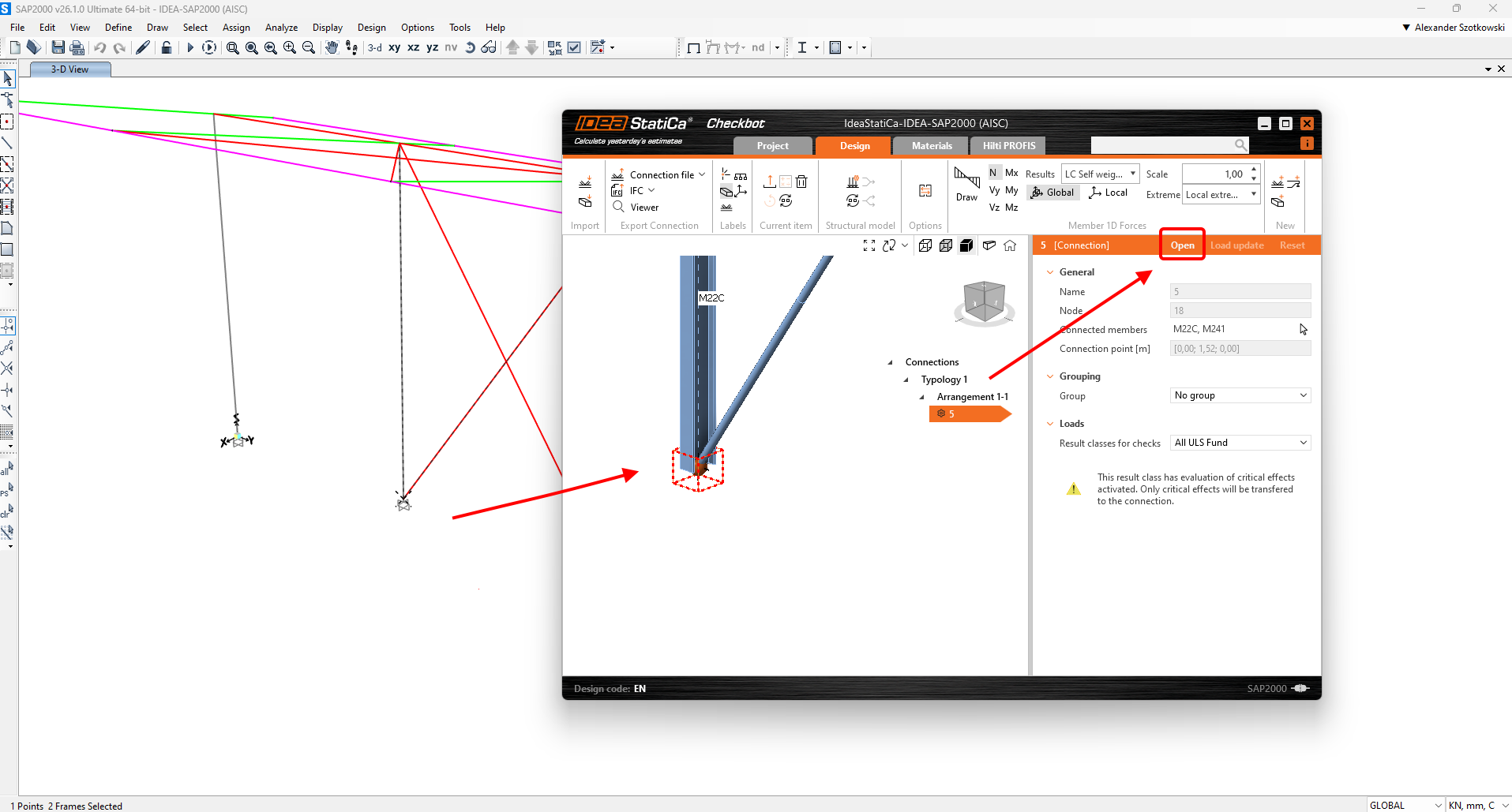Switch to the Project tab in Checkbot

[x=773, y=146]
